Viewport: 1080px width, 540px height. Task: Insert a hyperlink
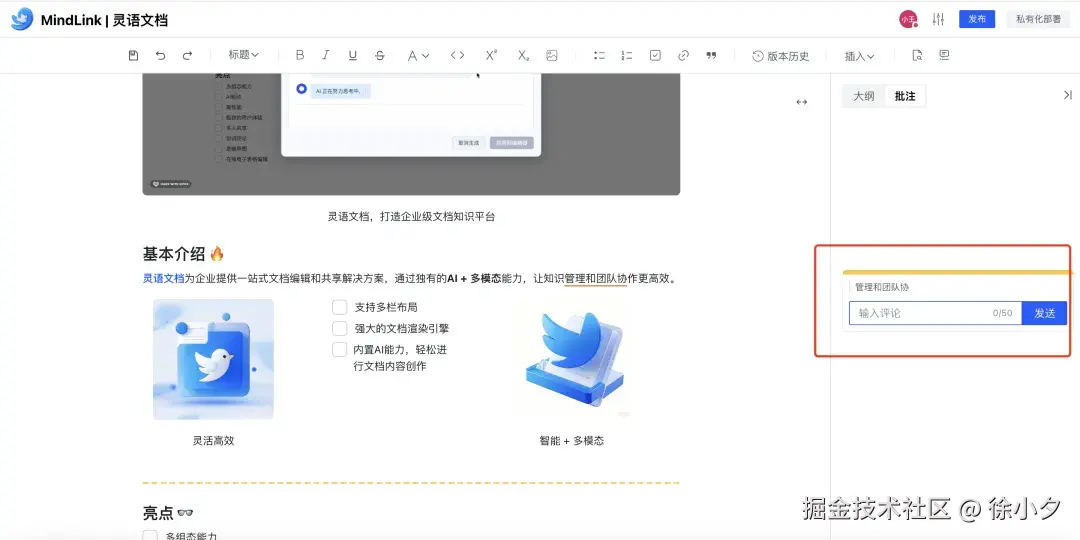[683, 56]
